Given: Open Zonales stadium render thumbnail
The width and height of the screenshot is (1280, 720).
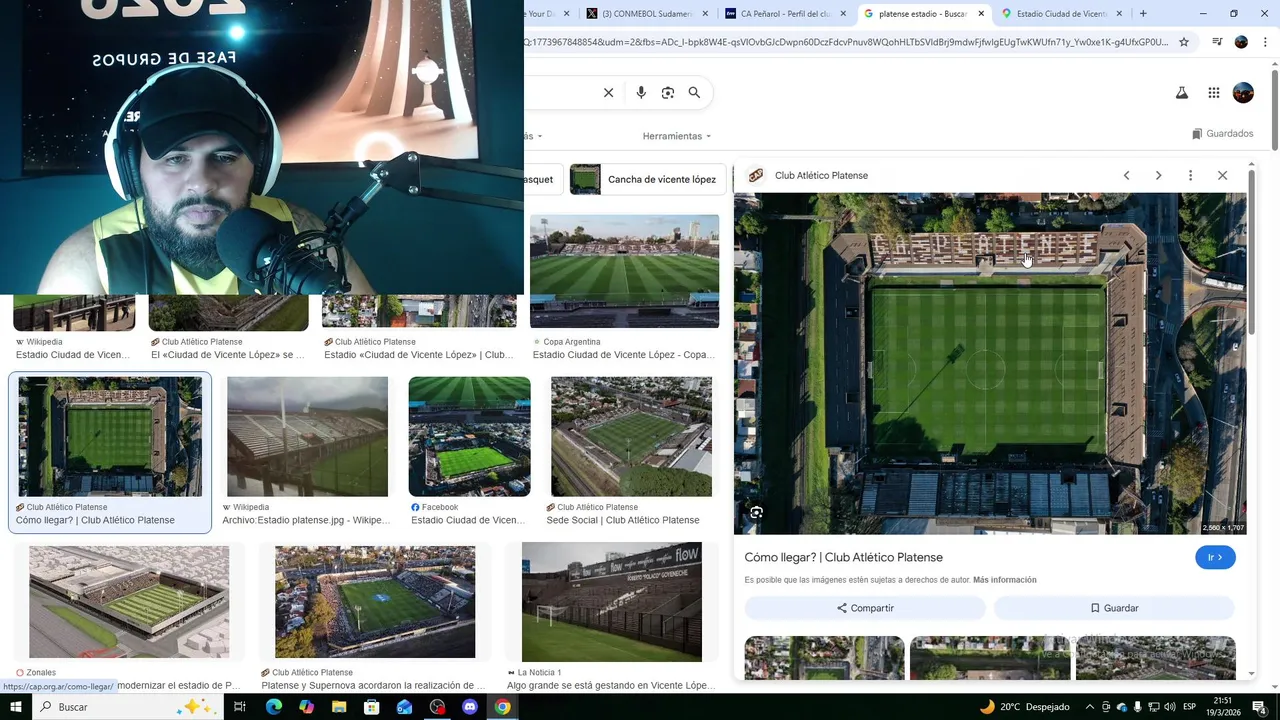Looking at the screenshot, I should point(129,602).
